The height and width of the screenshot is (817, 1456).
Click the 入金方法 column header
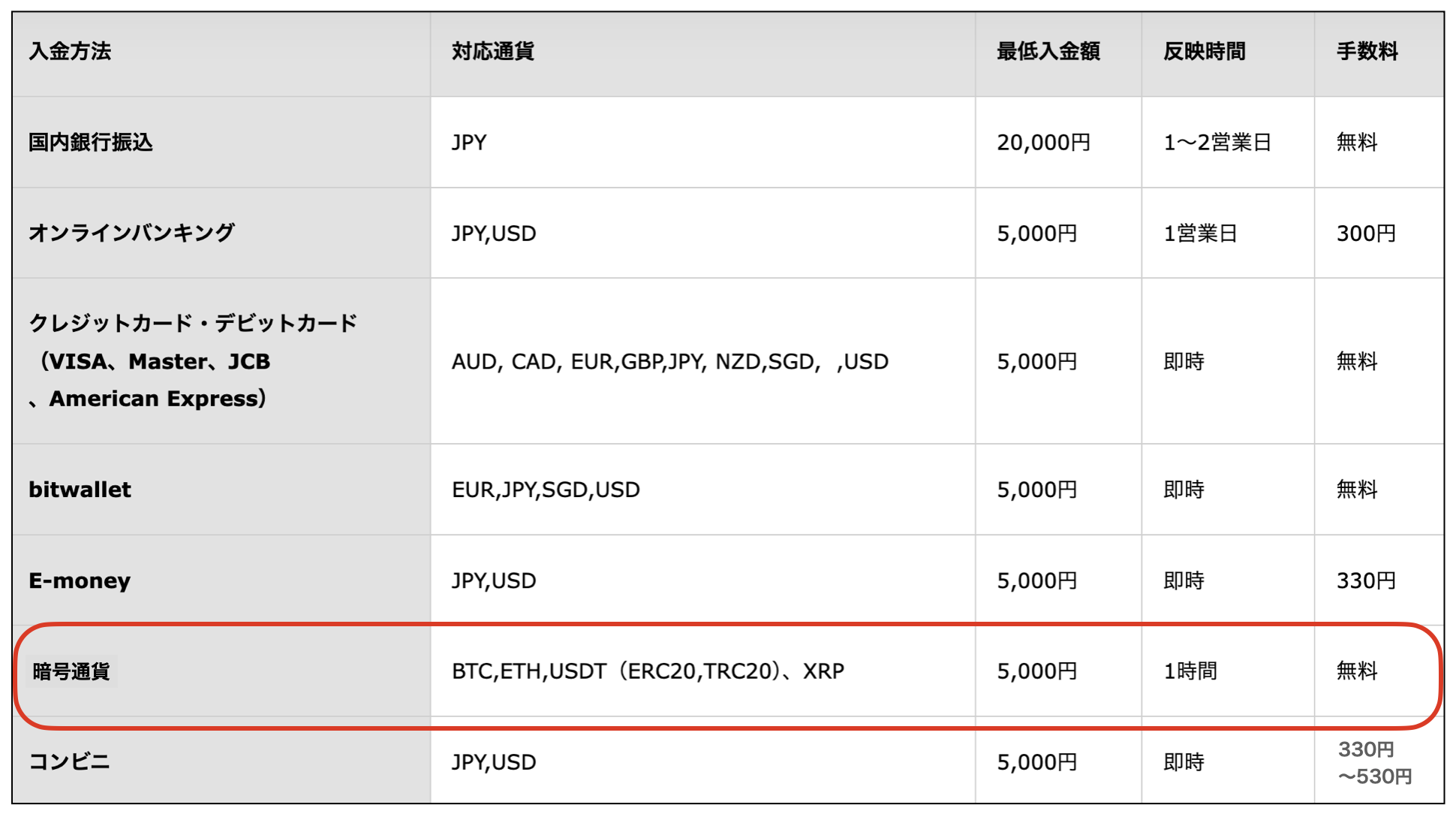pyautogui.click(x=70, y=52)
